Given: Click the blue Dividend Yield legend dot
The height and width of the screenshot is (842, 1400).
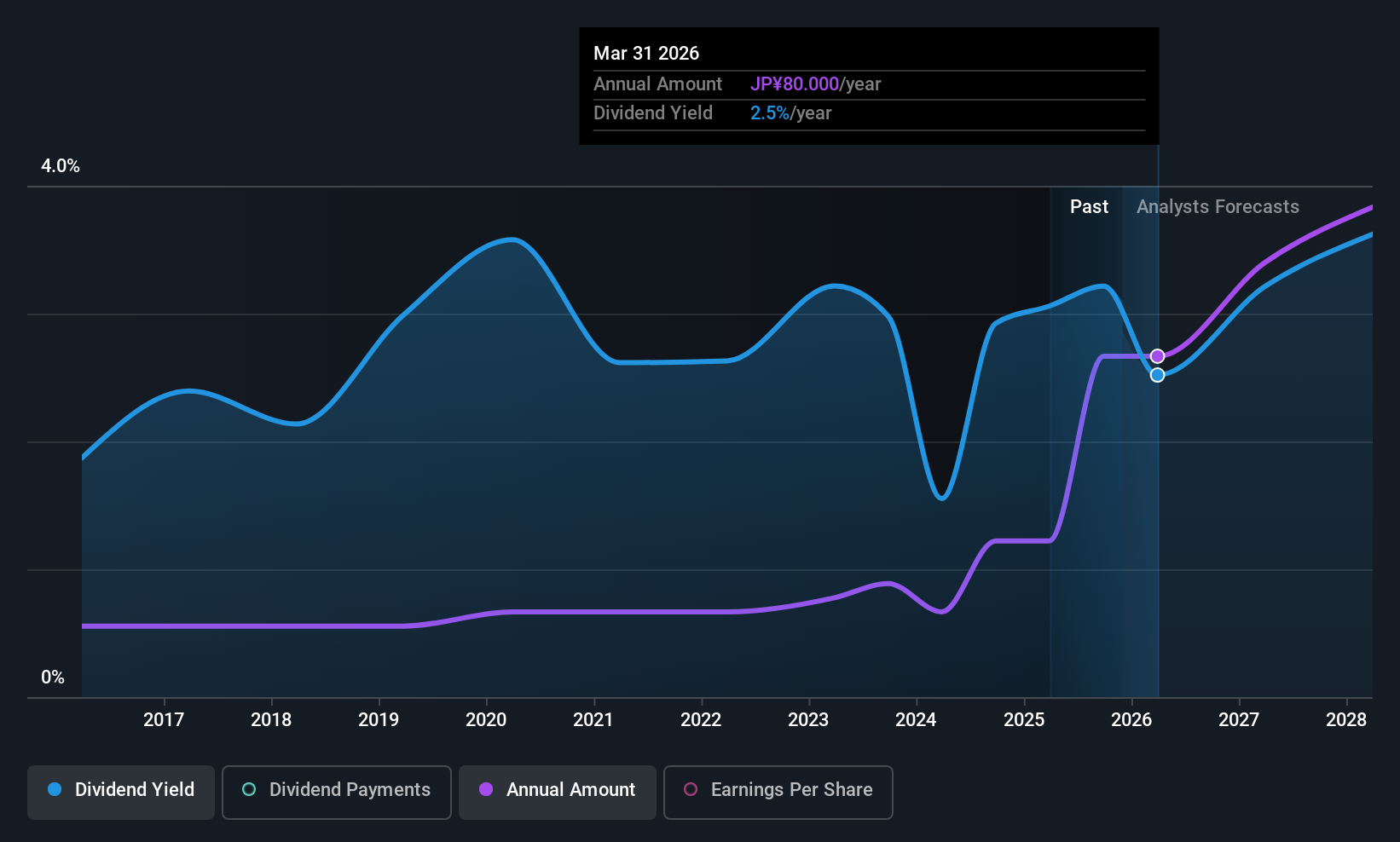Looking at the screenshot, I should pyautogui.click(x=55, y=790).
